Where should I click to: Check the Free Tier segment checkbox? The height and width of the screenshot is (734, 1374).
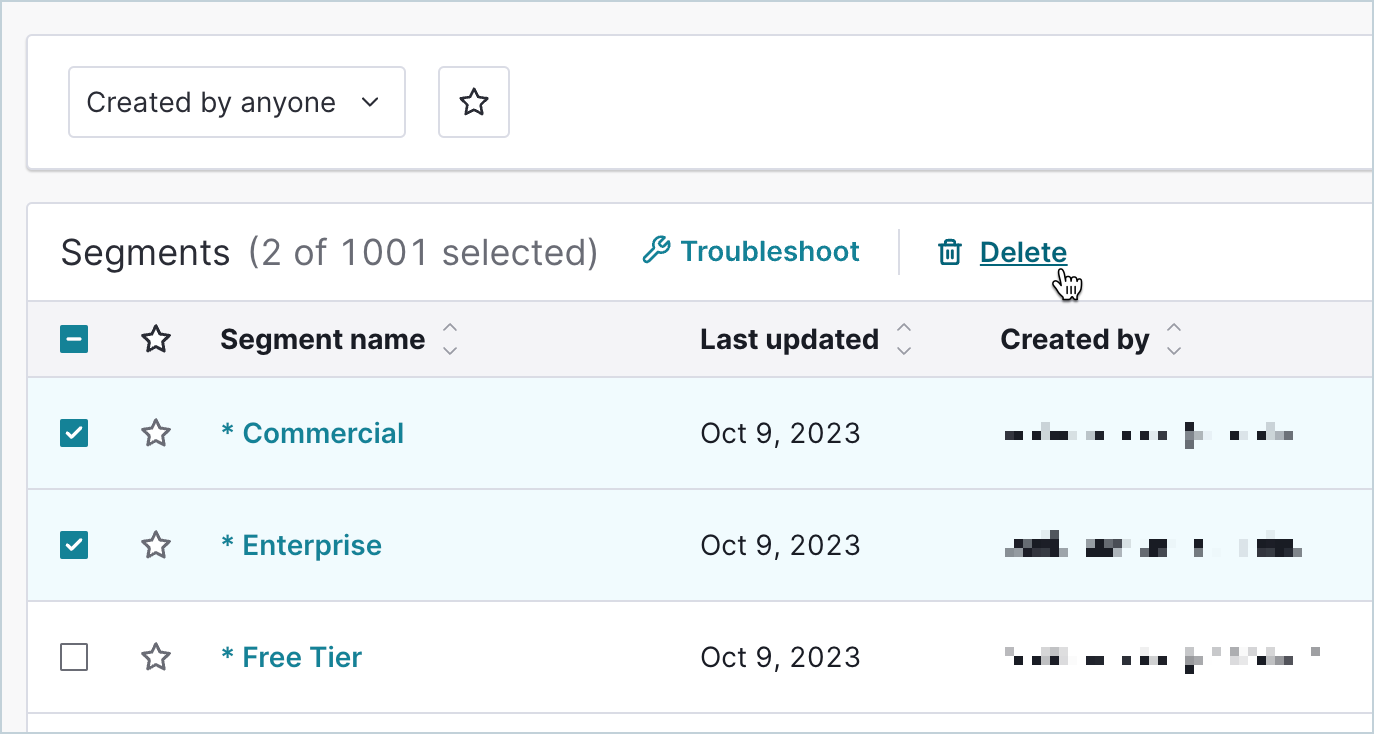(74, 657)
